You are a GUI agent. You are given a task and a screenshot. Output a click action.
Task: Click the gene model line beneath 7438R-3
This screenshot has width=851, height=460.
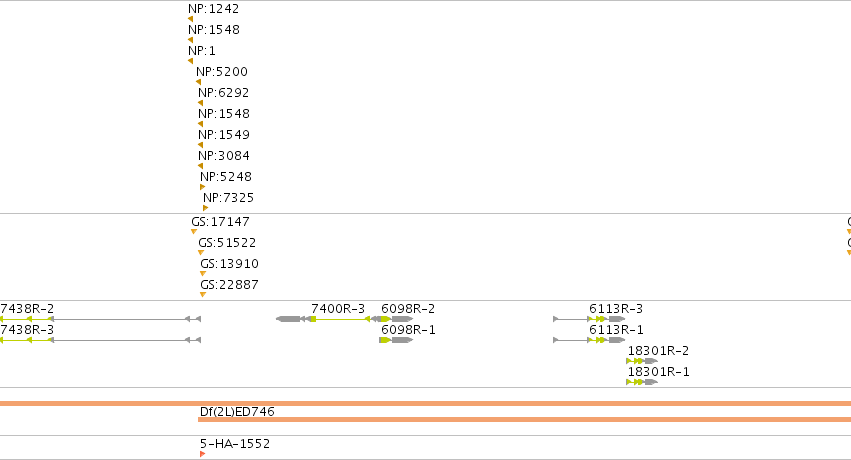pyautogui.click(x=100, y=340)
